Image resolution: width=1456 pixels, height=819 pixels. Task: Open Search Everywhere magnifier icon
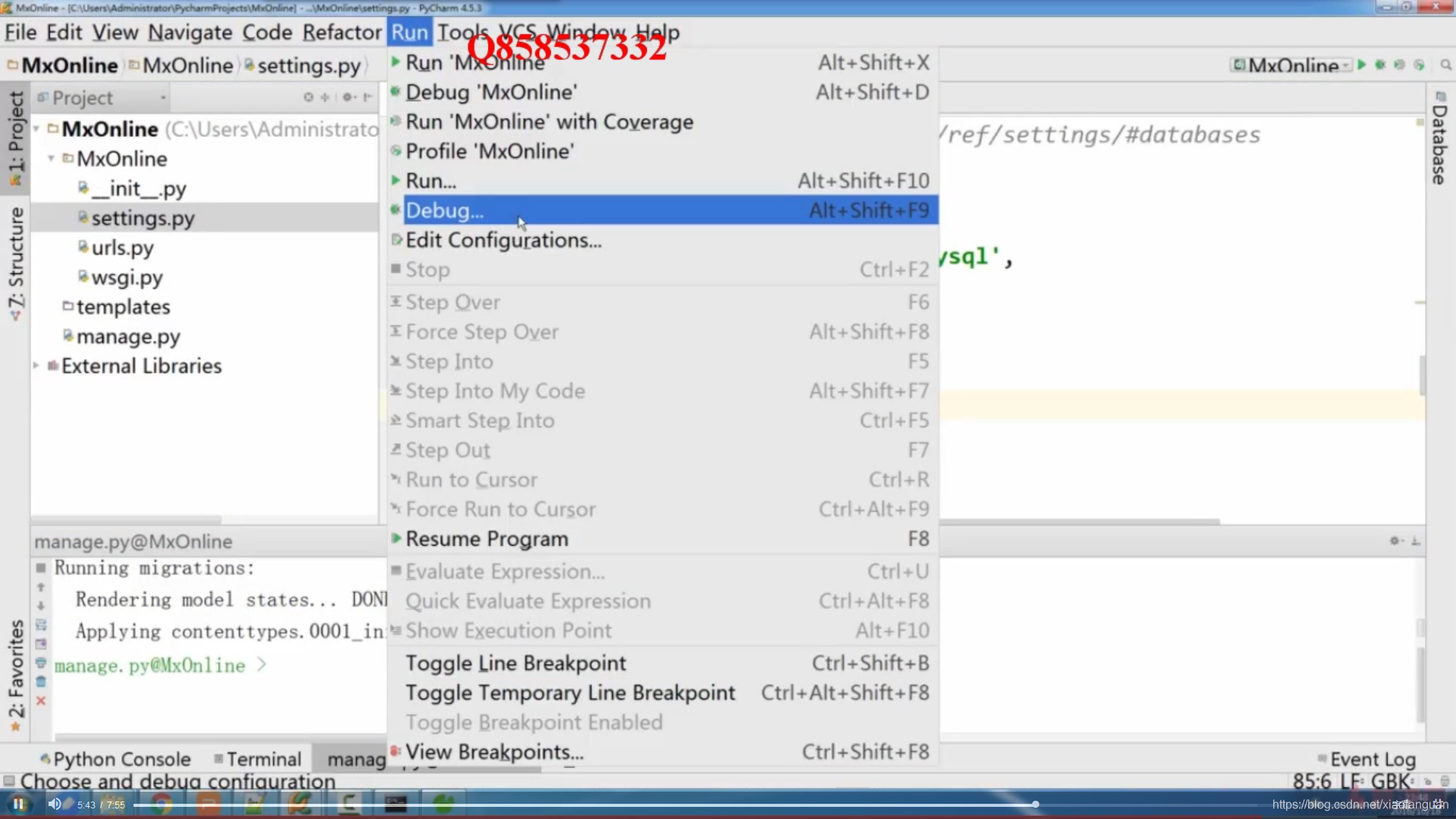pyautogui.click(x=1446, y=64)
